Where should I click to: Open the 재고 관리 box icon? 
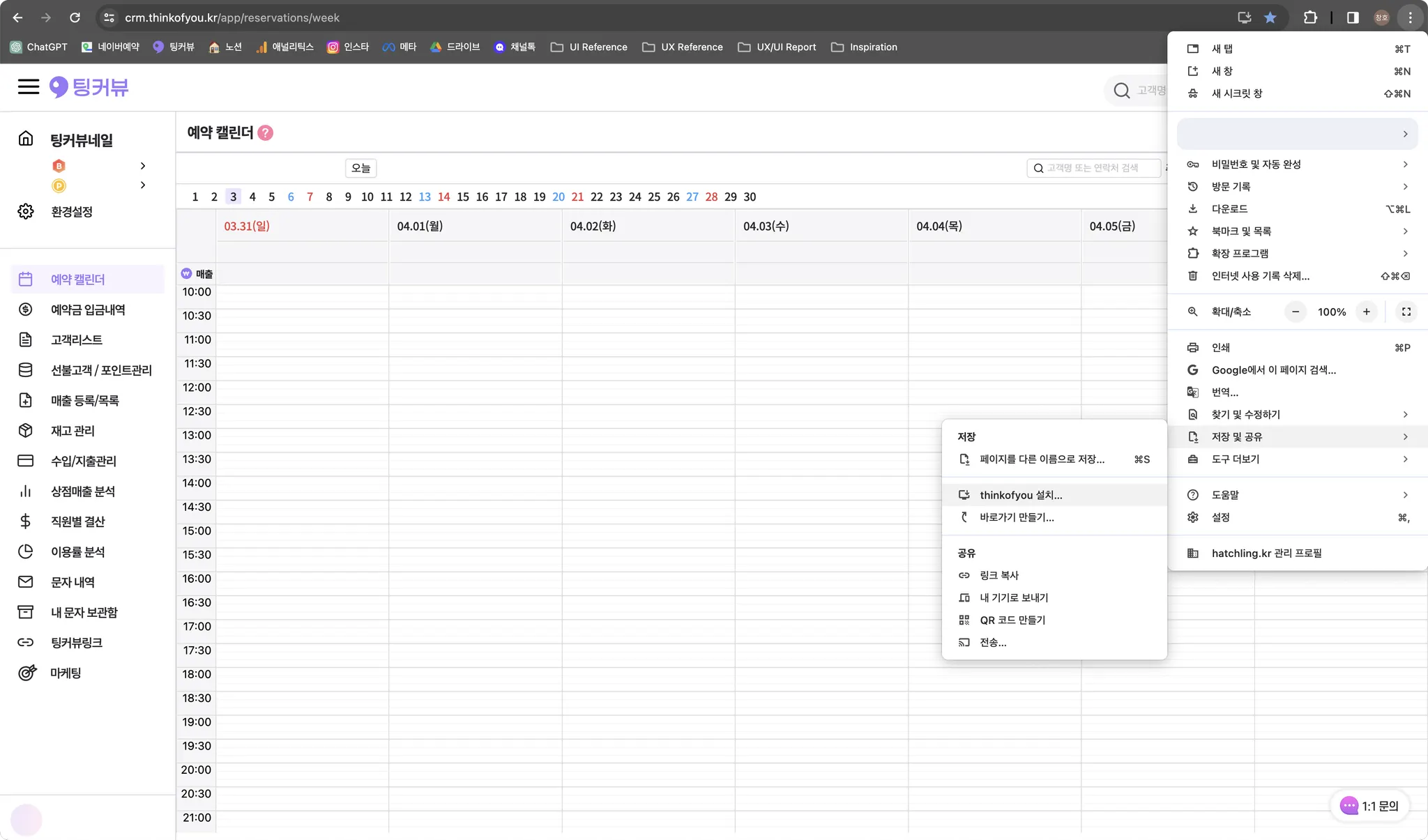(x=26, y=431)
